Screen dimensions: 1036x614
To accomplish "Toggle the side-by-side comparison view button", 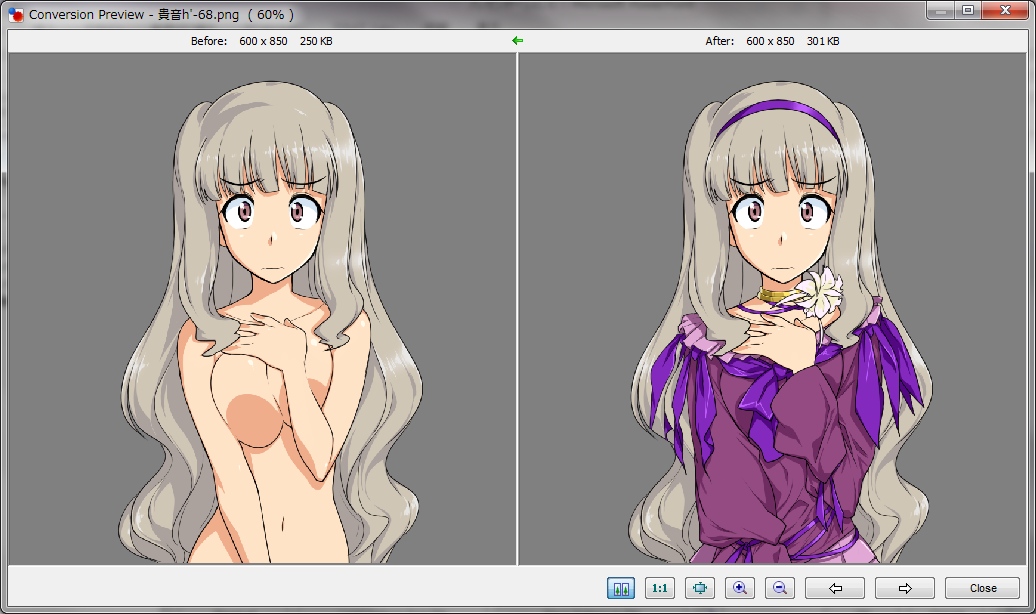I will point(621,588).
